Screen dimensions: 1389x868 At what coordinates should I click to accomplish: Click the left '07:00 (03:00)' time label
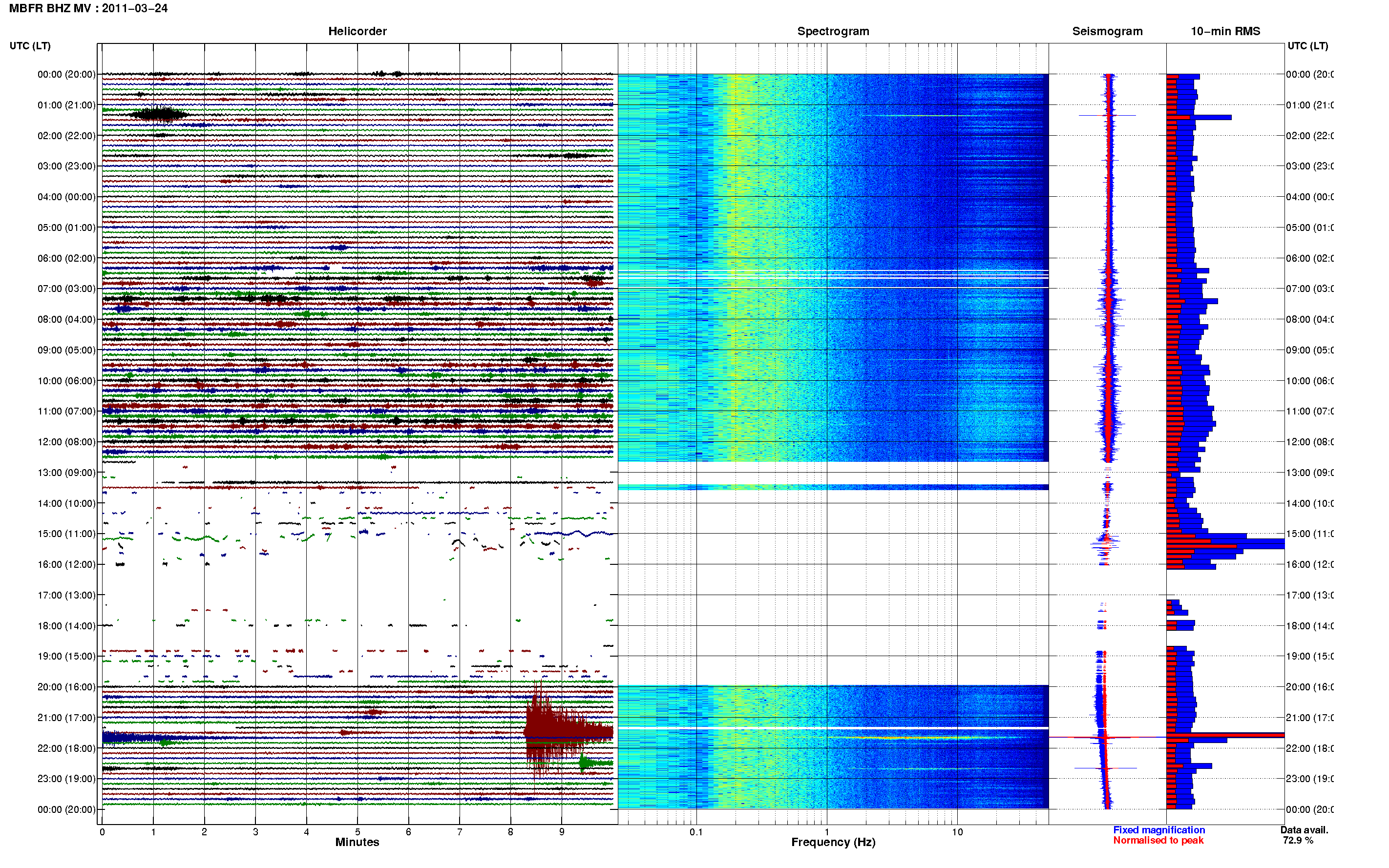(x=66, y=289)
